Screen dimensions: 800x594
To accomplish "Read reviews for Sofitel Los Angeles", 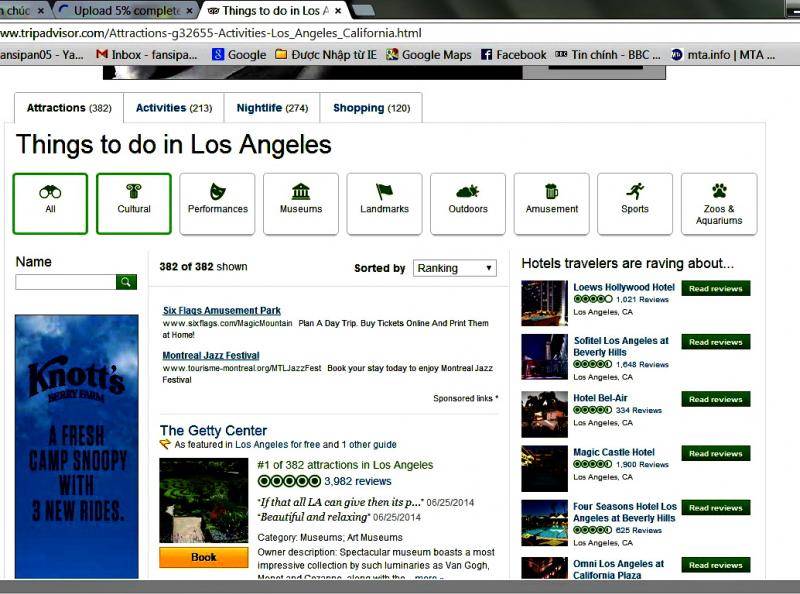I will (715, 342).
